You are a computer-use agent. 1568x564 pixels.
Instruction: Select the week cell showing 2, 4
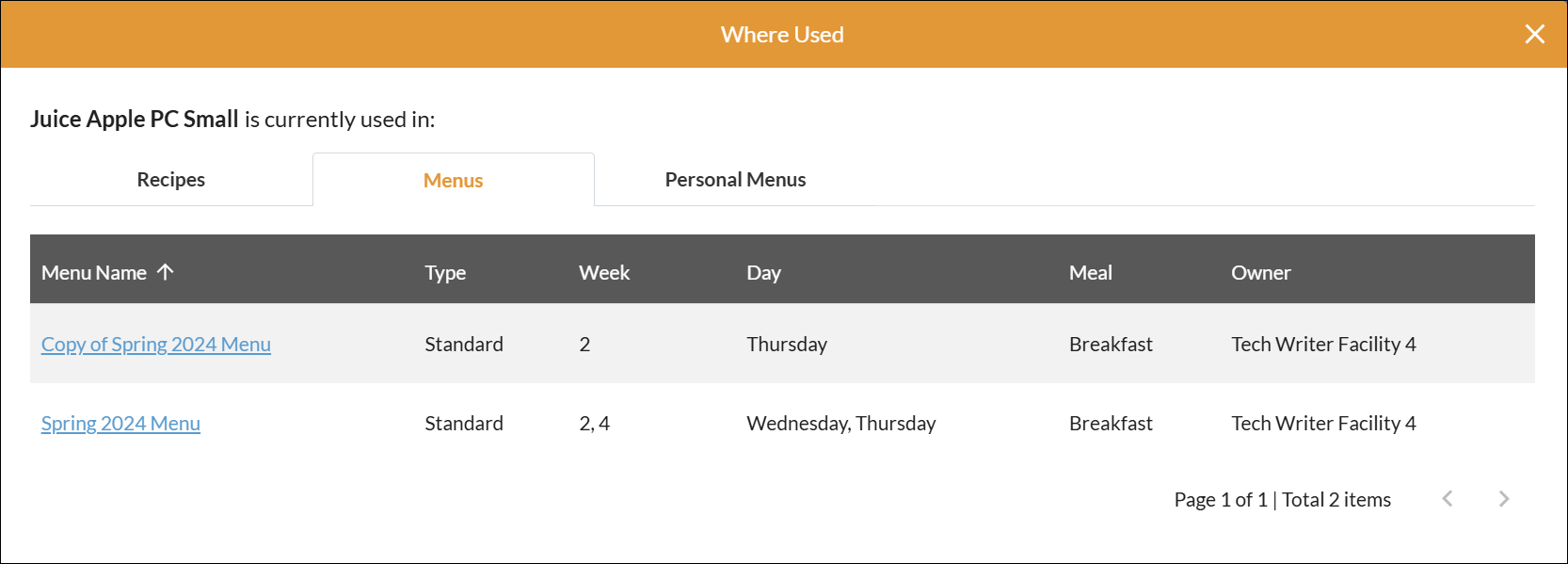coord(594,424)
